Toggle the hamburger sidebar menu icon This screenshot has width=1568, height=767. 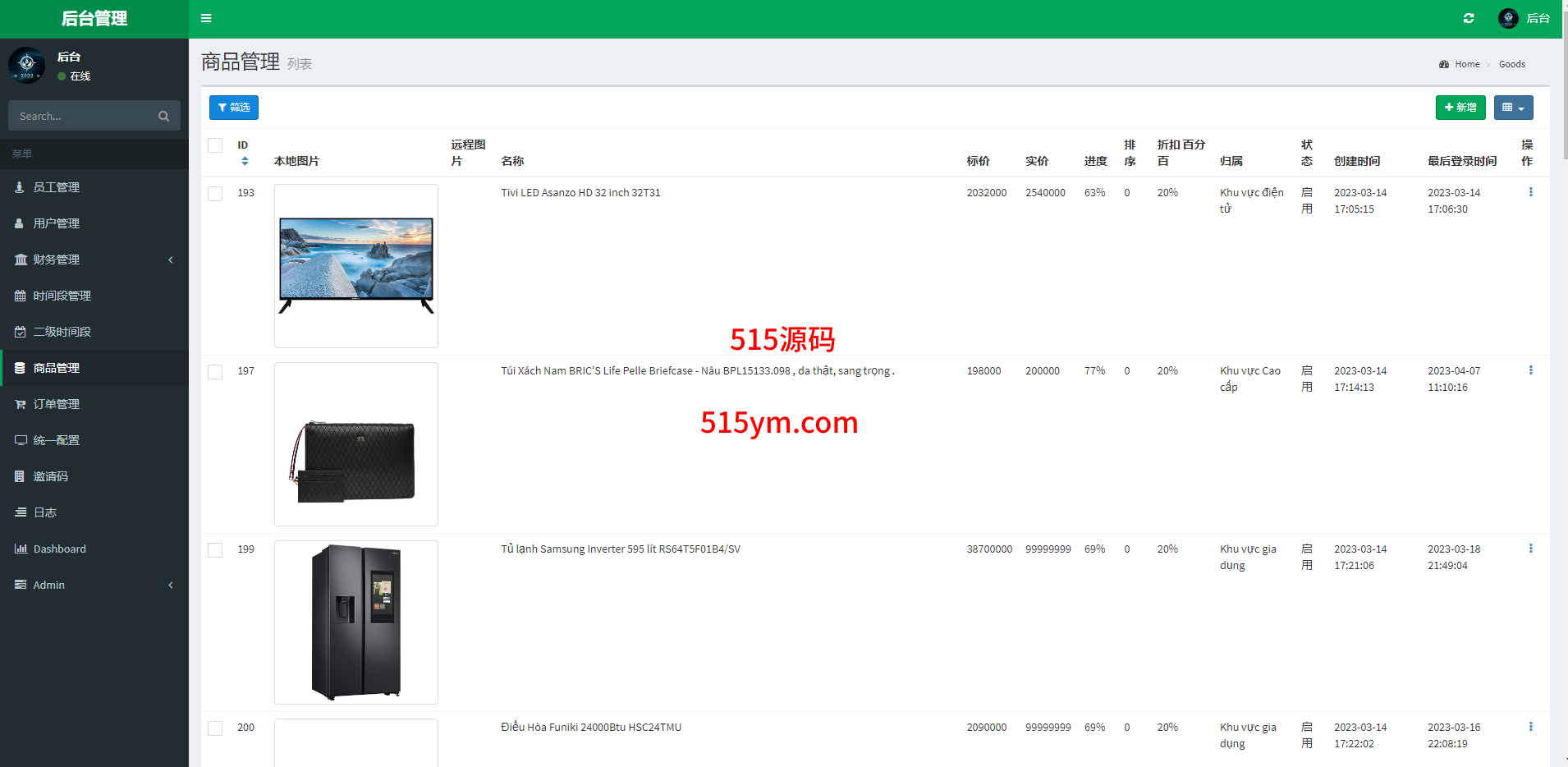(x=206, y=18)
